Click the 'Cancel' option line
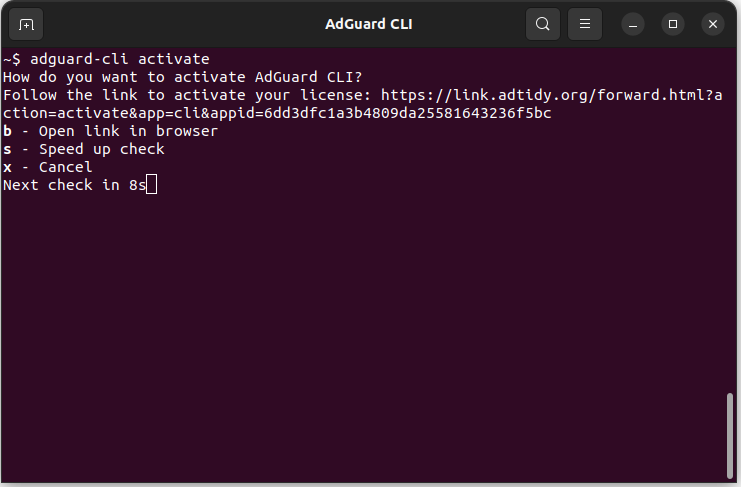This screenshot has height=487, width=741. [x=65, y=167]
